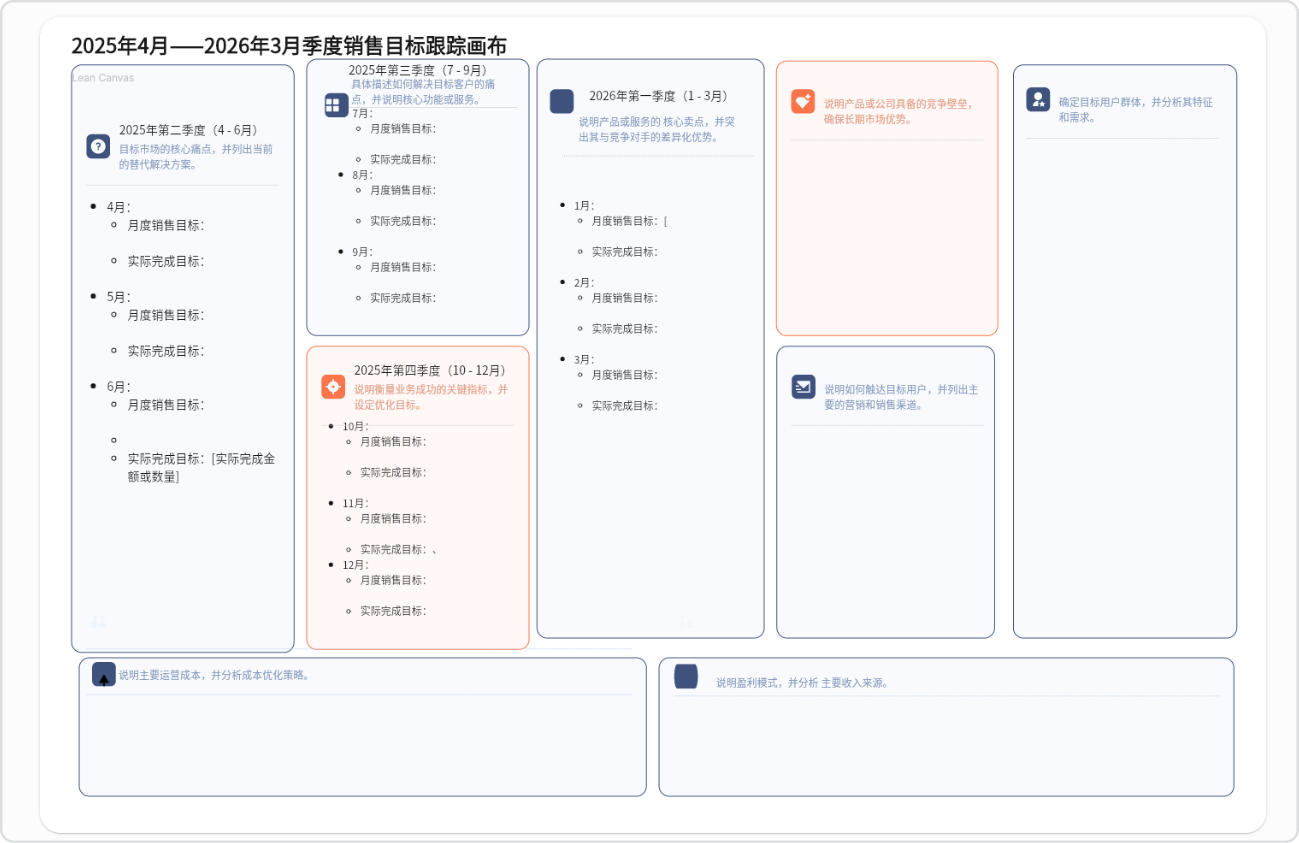Click the 12月 bullet

pyautogui.click(x=355, y=565)
